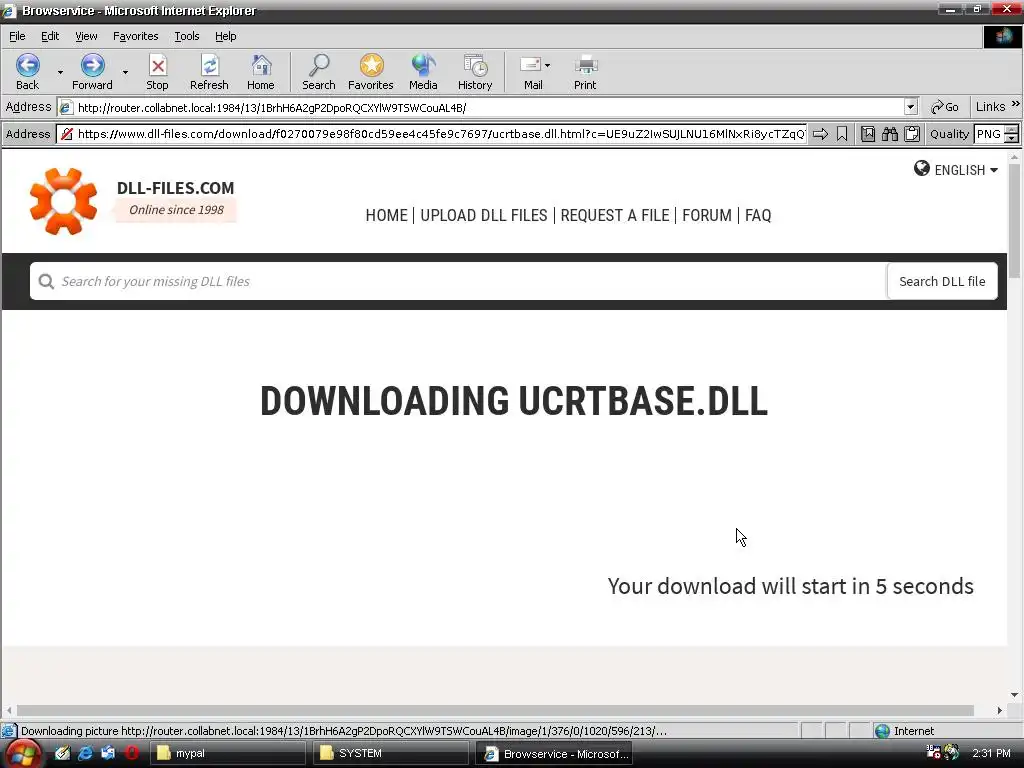This screenshot has width=1024, height=768.
Task: Open the FORUM link
Action: (x=707, y=216)
